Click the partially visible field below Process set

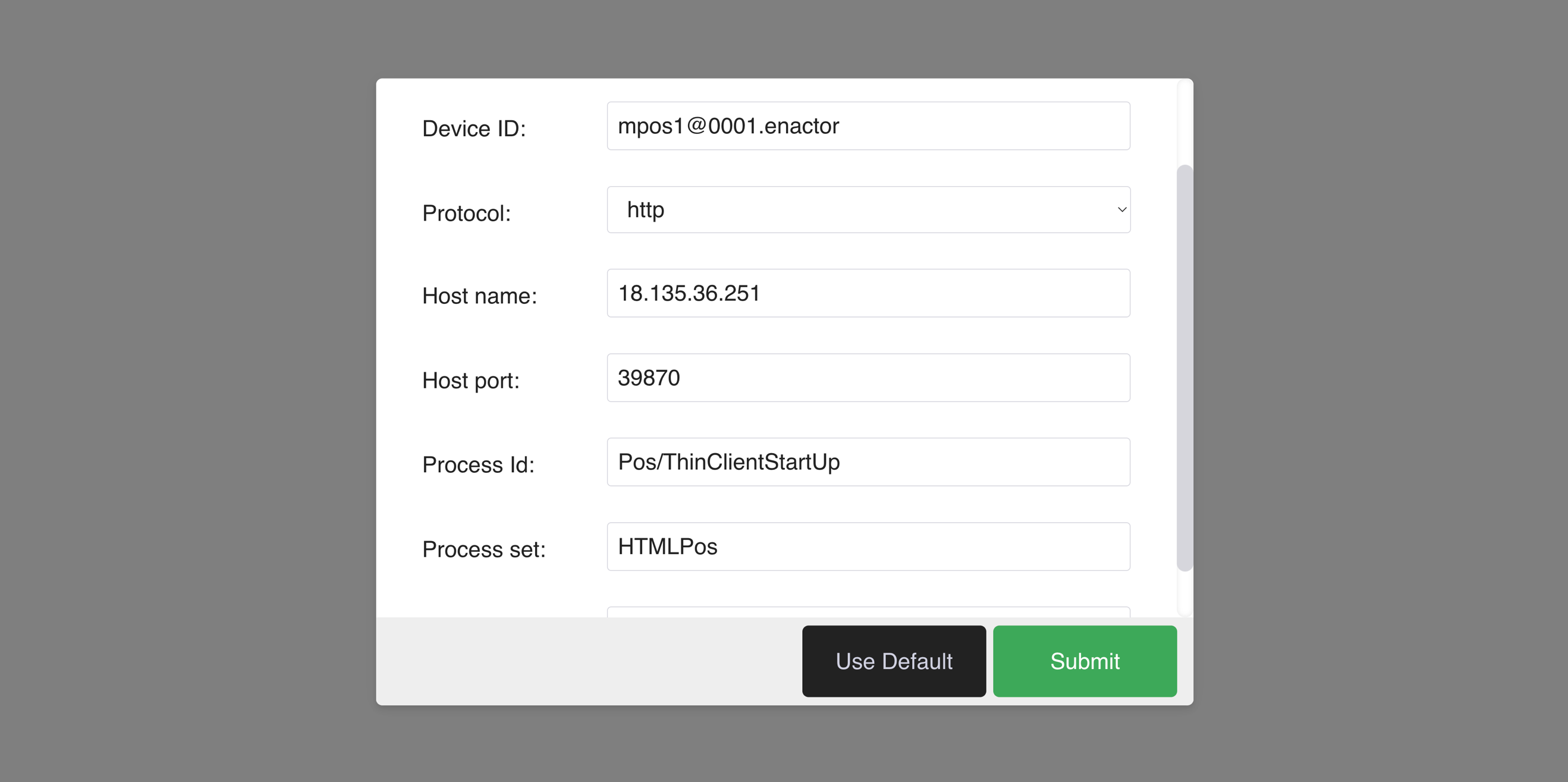tap(868, 611)
